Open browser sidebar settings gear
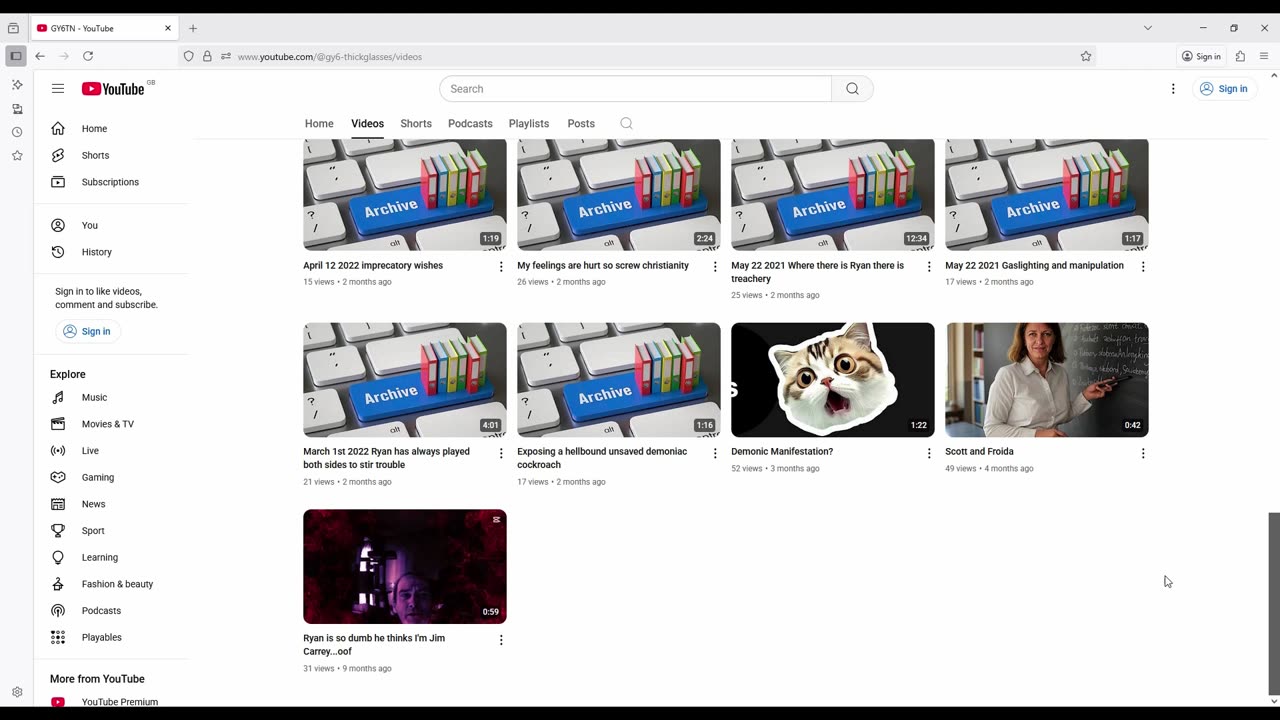Viewport: 1280px width, 720px height. (17, 692)
